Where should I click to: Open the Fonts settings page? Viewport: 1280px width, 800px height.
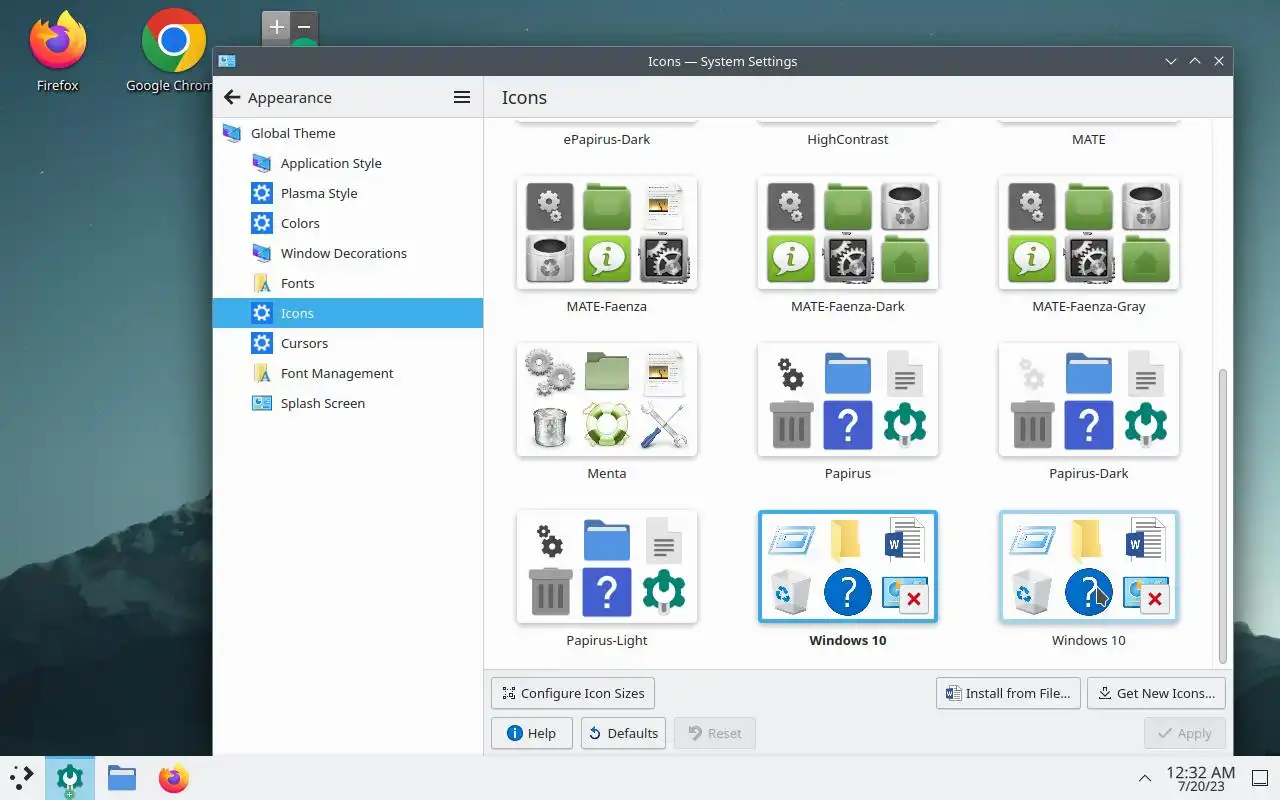pyautogui.click(x=348, y=283)
